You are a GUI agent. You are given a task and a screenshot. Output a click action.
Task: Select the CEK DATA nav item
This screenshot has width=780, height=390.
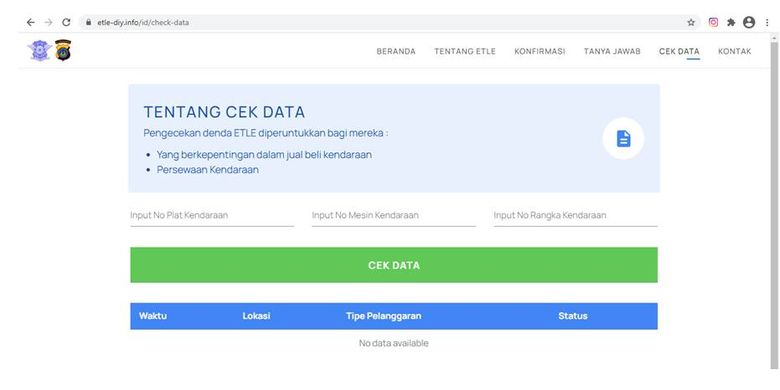tap(679, 51)
